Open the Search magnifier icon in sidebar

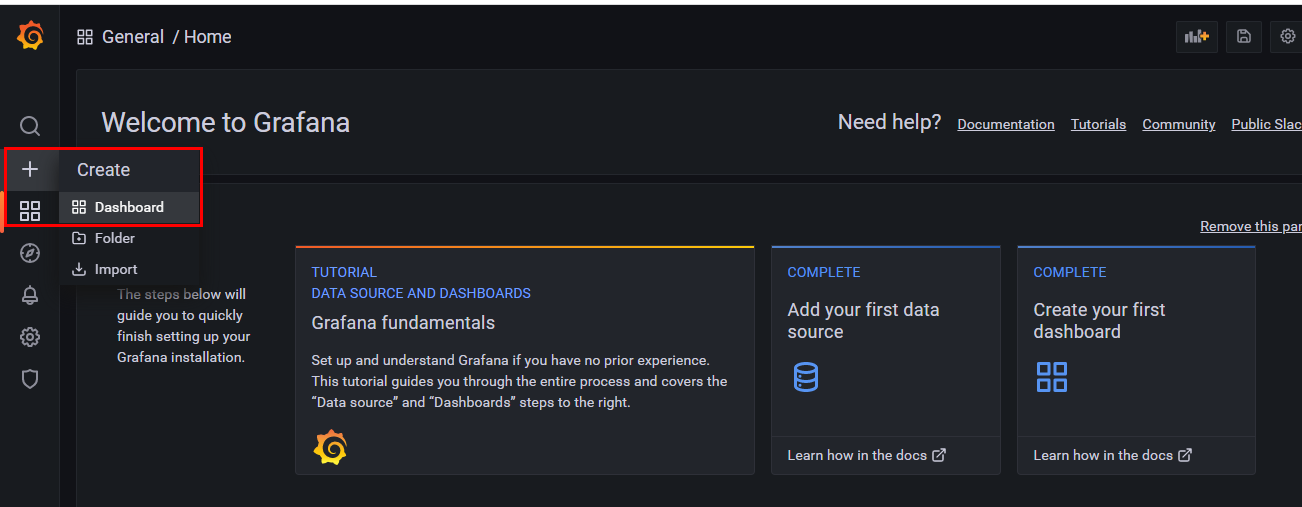pos(30,126)
